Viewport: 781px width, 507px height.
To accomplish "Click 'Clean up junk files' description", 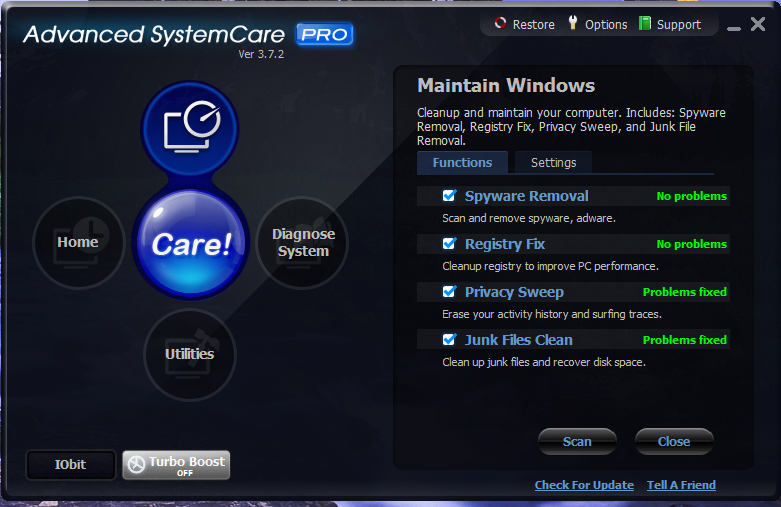I will click(x=544, y=362).
